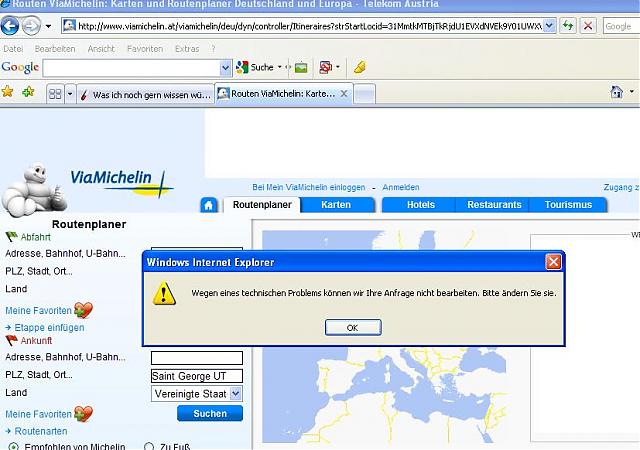Open the Ansicht menu
The height and width of the screenshot is (450, 640).
(x=101, y=49)
